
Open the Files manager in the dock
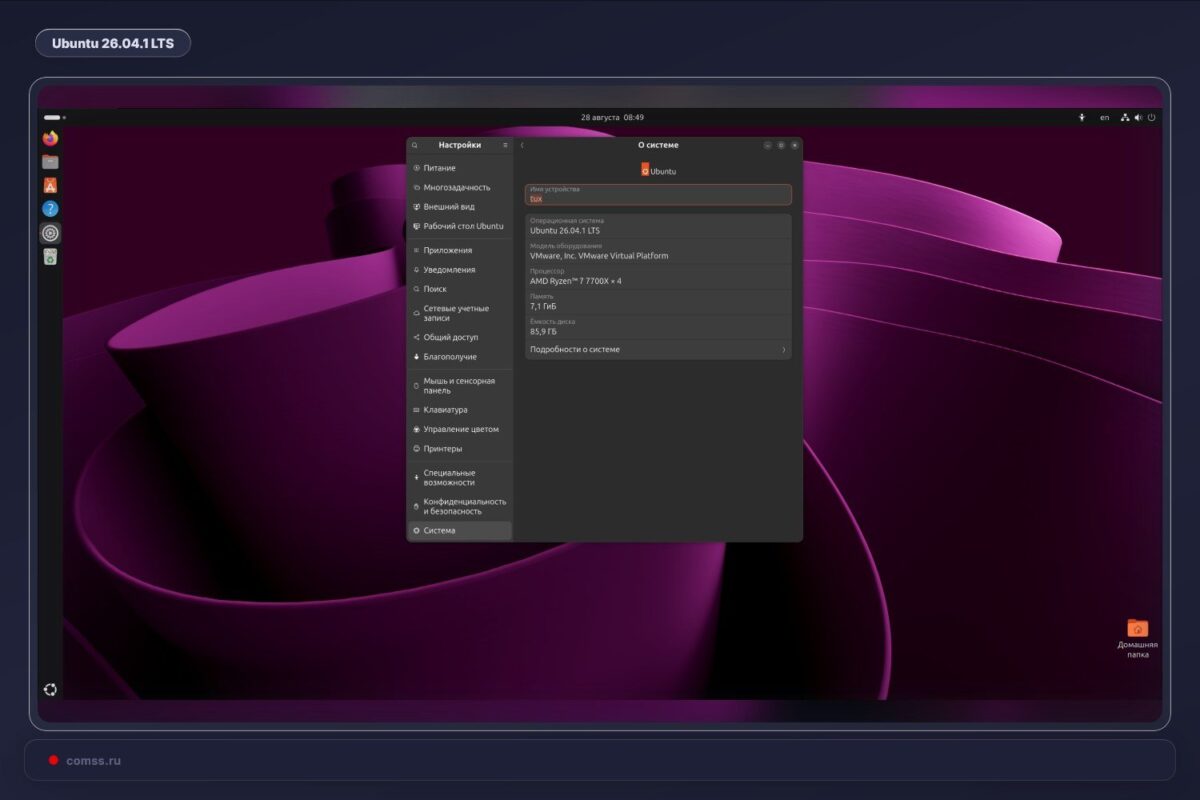pos(50,162)
